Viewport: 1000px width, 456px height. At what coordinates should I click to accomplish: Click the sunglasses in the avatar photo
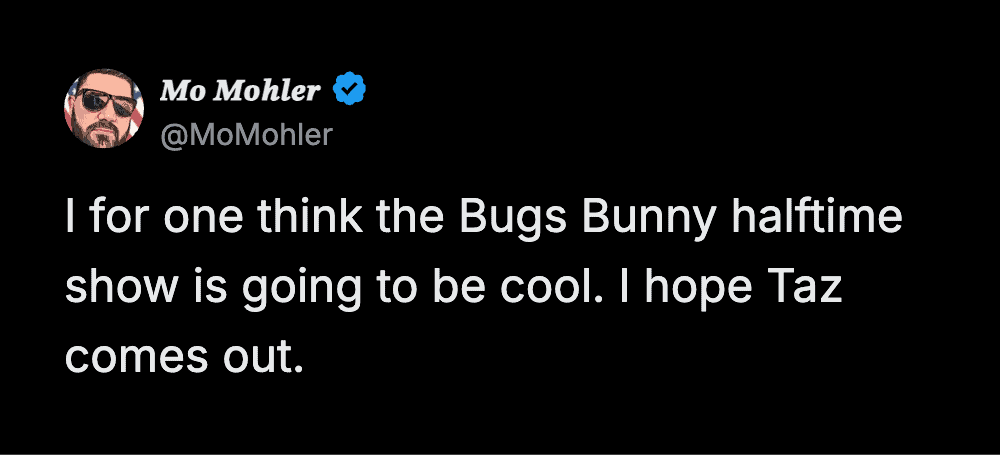(x=104, y=100)
